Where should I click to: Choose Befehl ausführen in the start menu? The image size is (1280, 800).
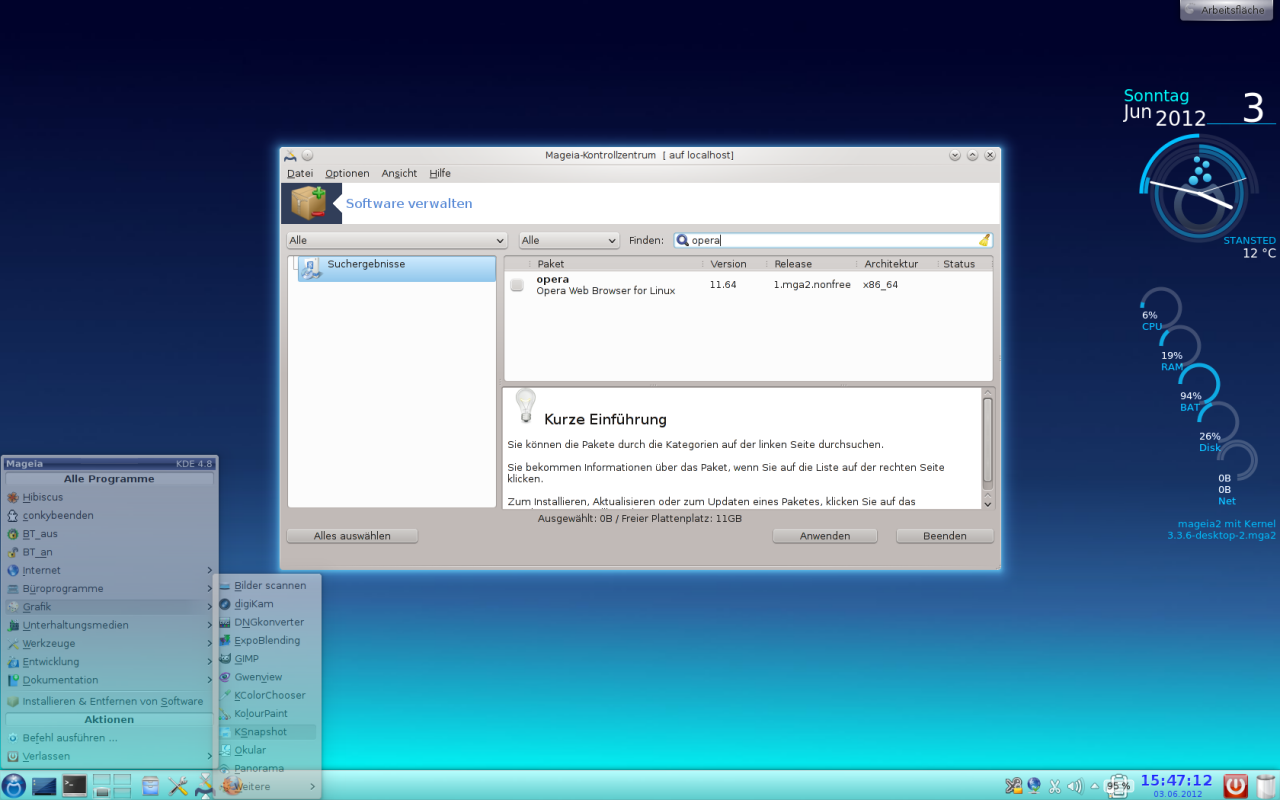[x=109, y=738]
